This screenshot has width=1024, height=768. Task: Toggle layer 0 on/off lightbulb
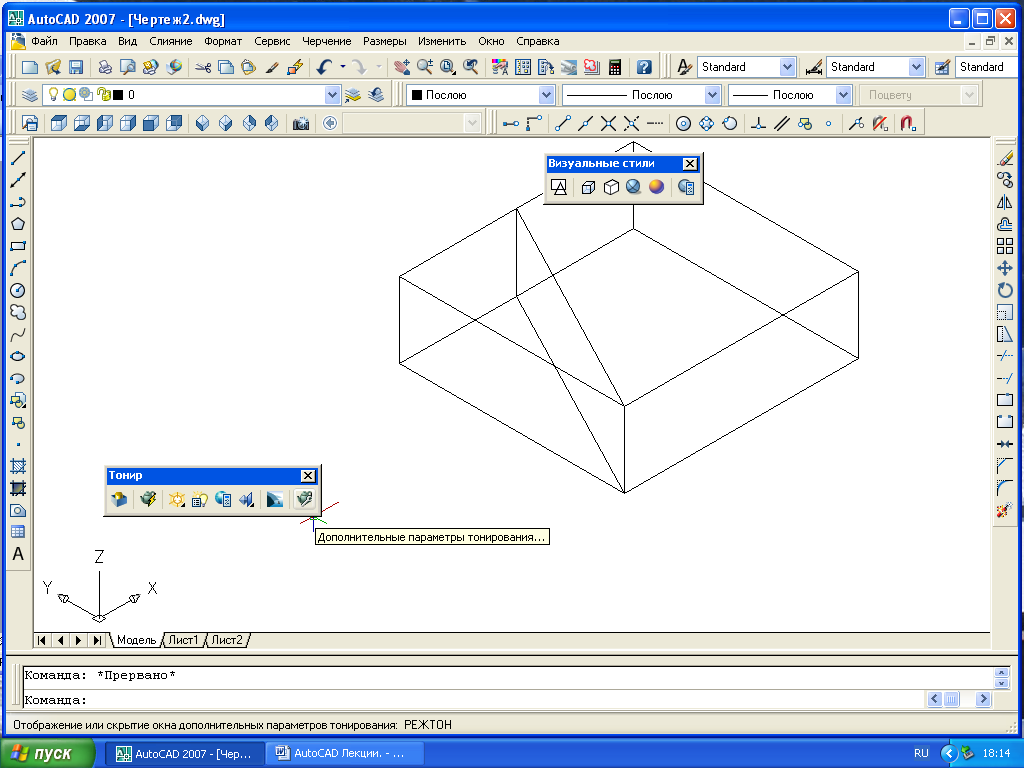pos(54,95)
